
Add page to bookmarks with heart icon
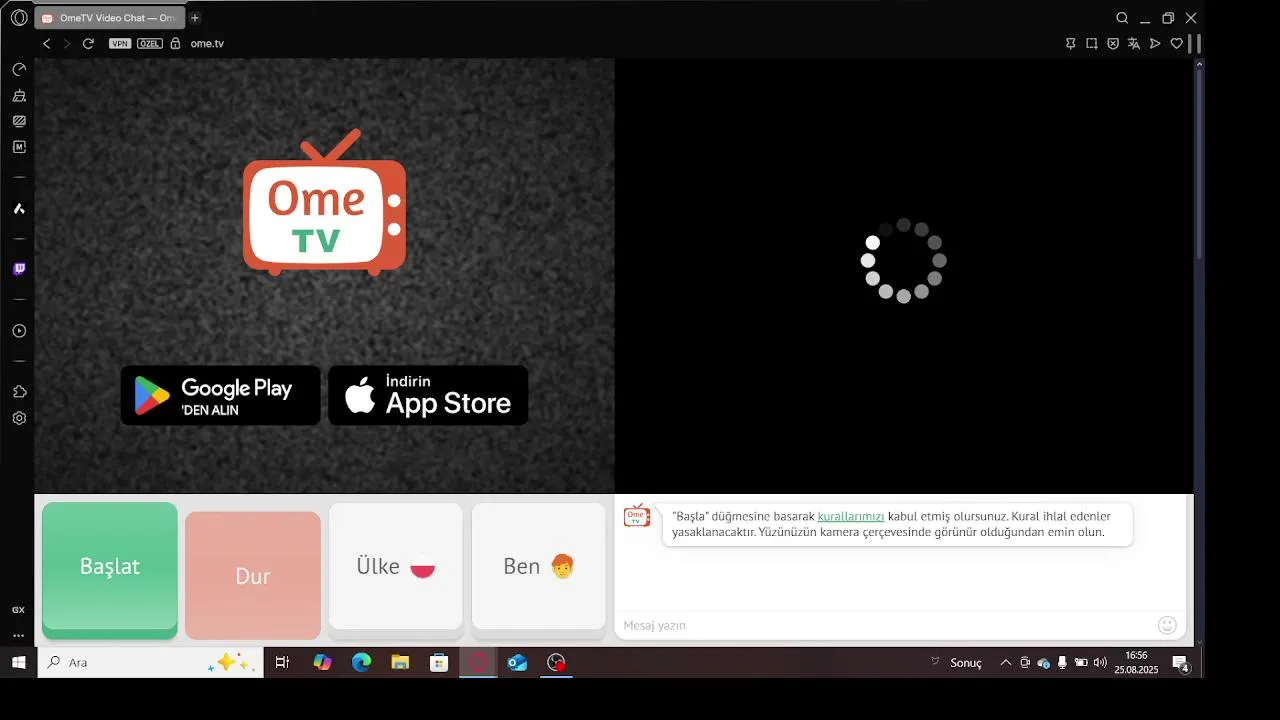(x=1176, y=44)
